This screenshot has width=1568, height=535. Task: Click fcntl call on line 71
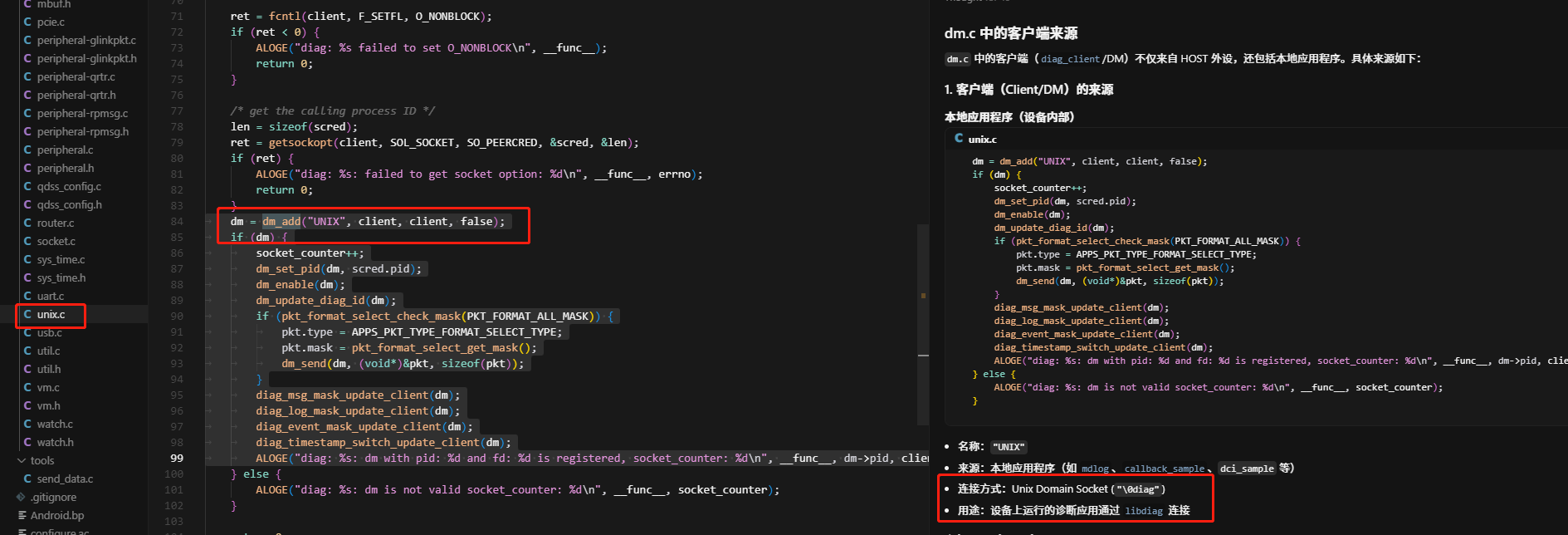click(x=285, y=16)
